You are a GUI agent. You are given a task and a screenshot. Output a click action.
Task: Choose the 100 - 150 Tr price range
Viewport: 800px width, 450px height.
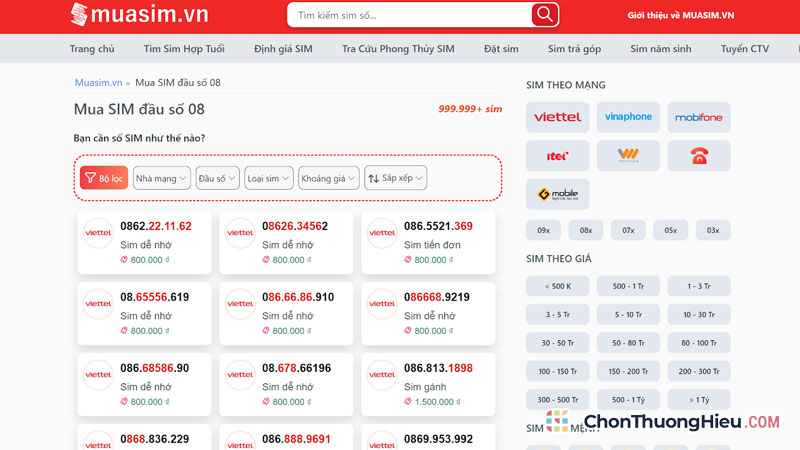(558, 371)
